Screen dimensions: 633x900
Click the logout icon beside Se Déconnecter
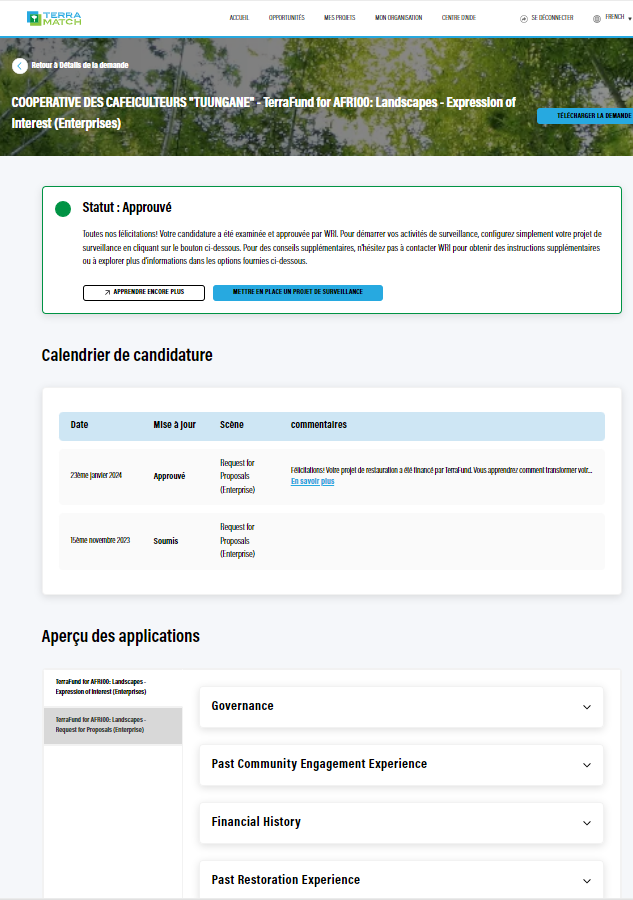pos(523,19)
